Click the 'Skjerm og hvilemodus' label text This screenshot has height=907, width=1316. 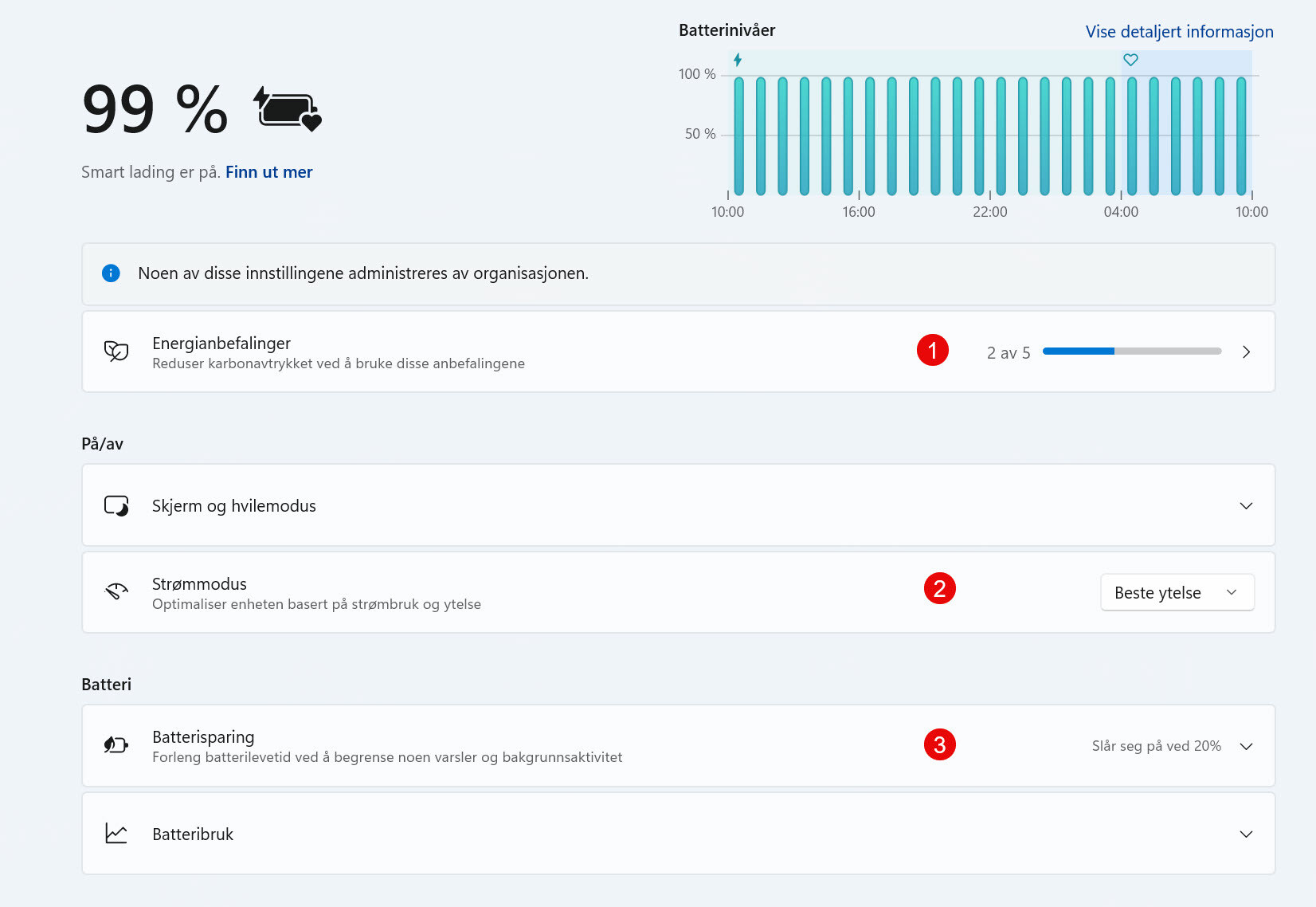[x=234, y=506]
